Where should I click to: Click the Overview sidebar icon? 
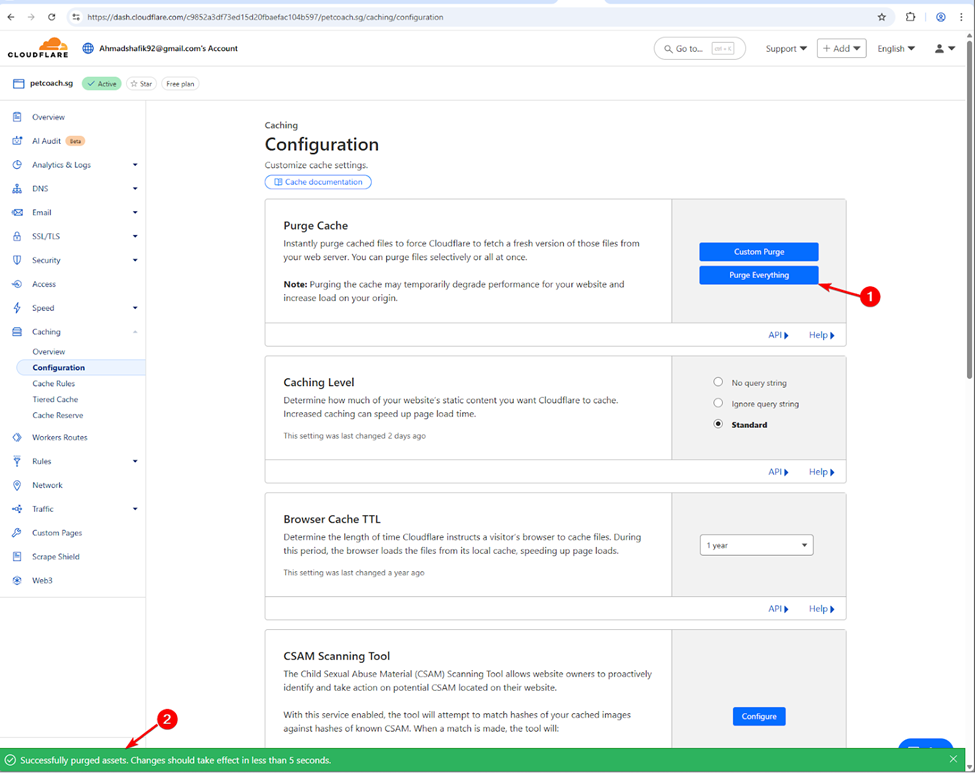[17, 117]
